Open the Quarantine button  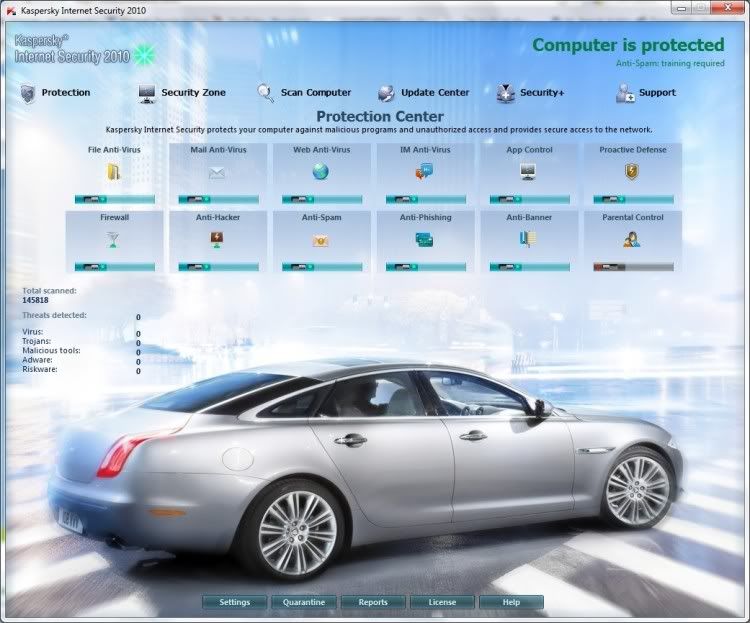(304, 602)
